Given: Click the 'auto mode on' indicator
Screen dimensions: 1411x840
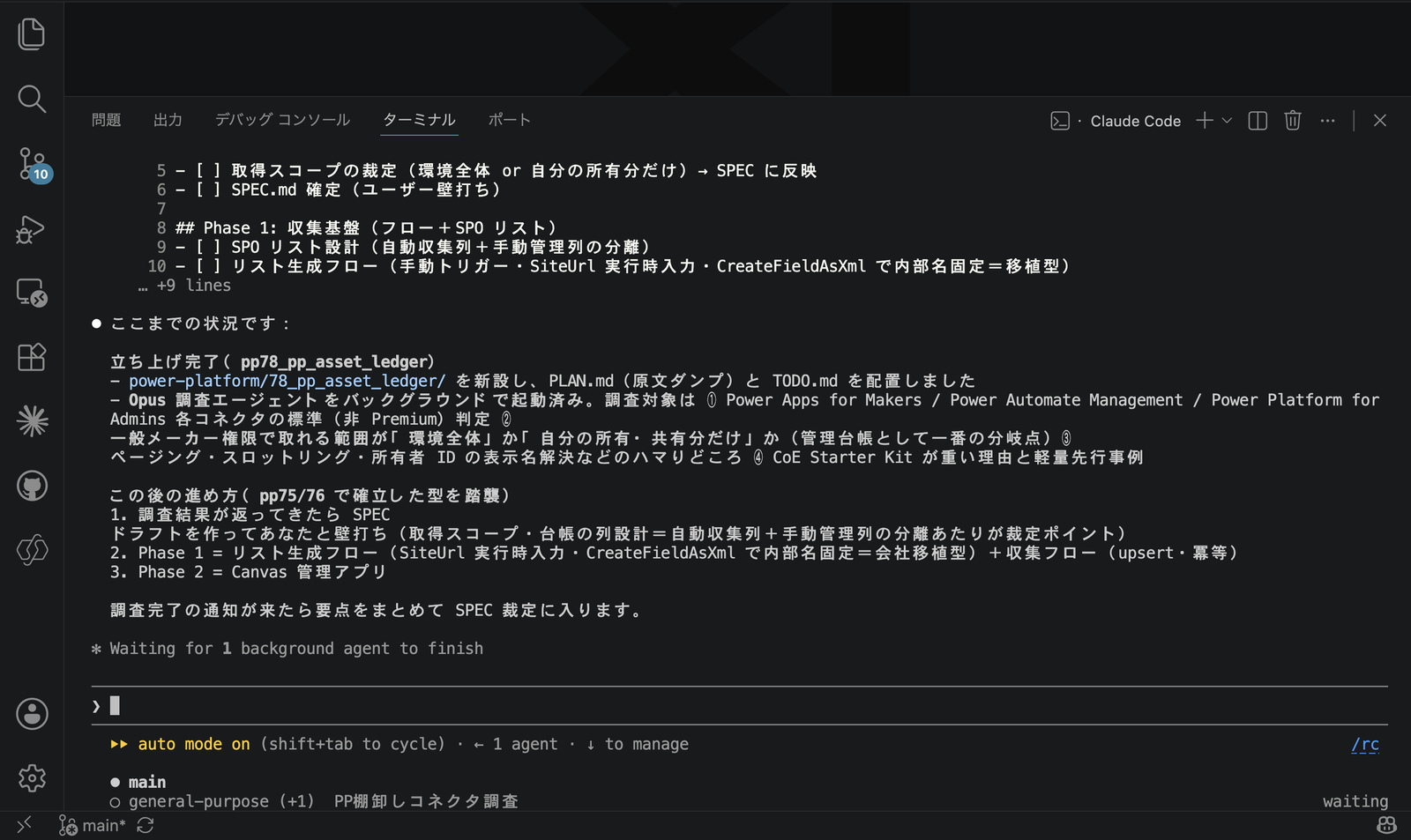Looking at the screenshot, I should (x=193, y=744).
